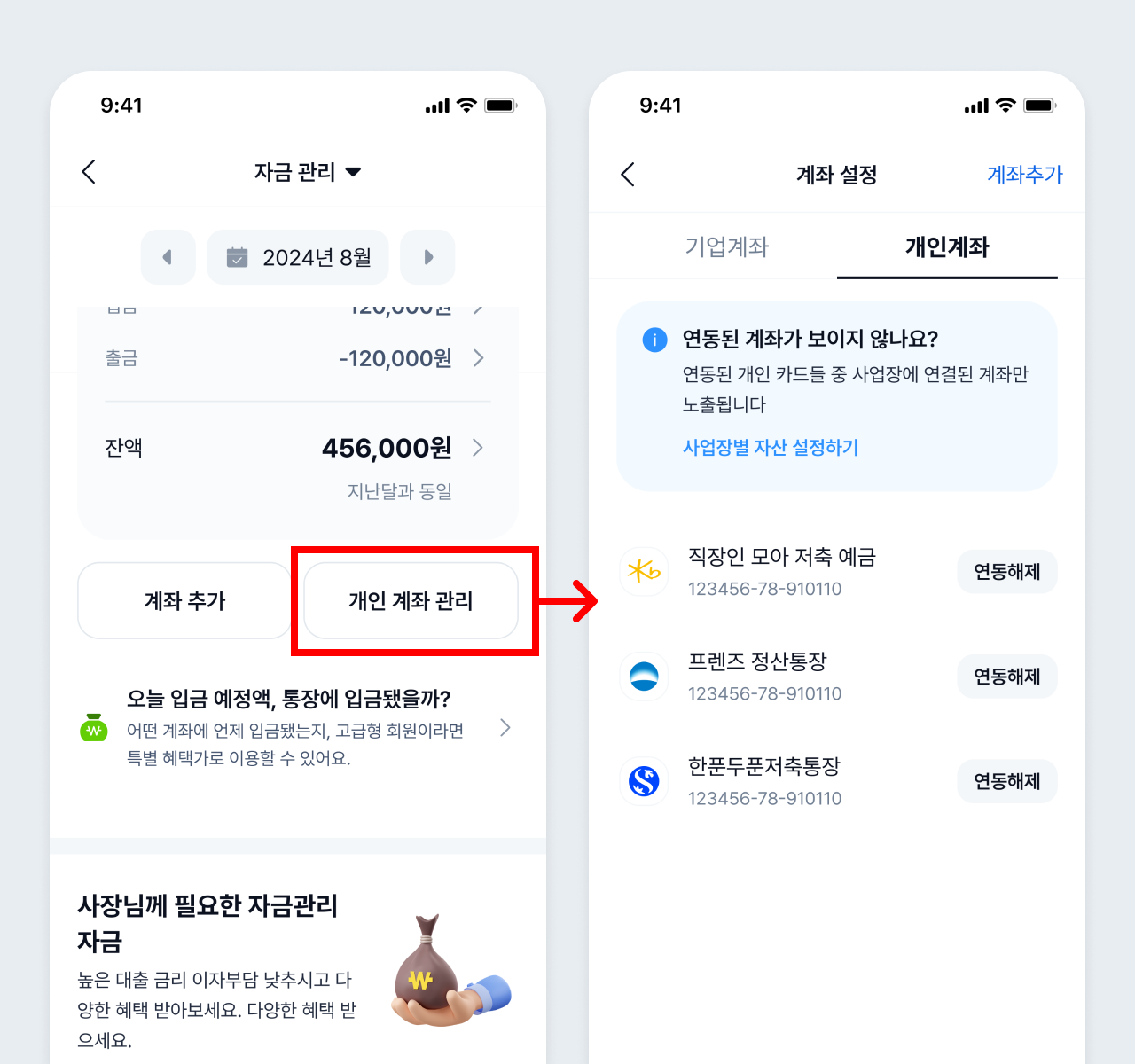Click the 프렌즈 정산통장 bank logo
1135x1064 pixels.
coord(644,677)
